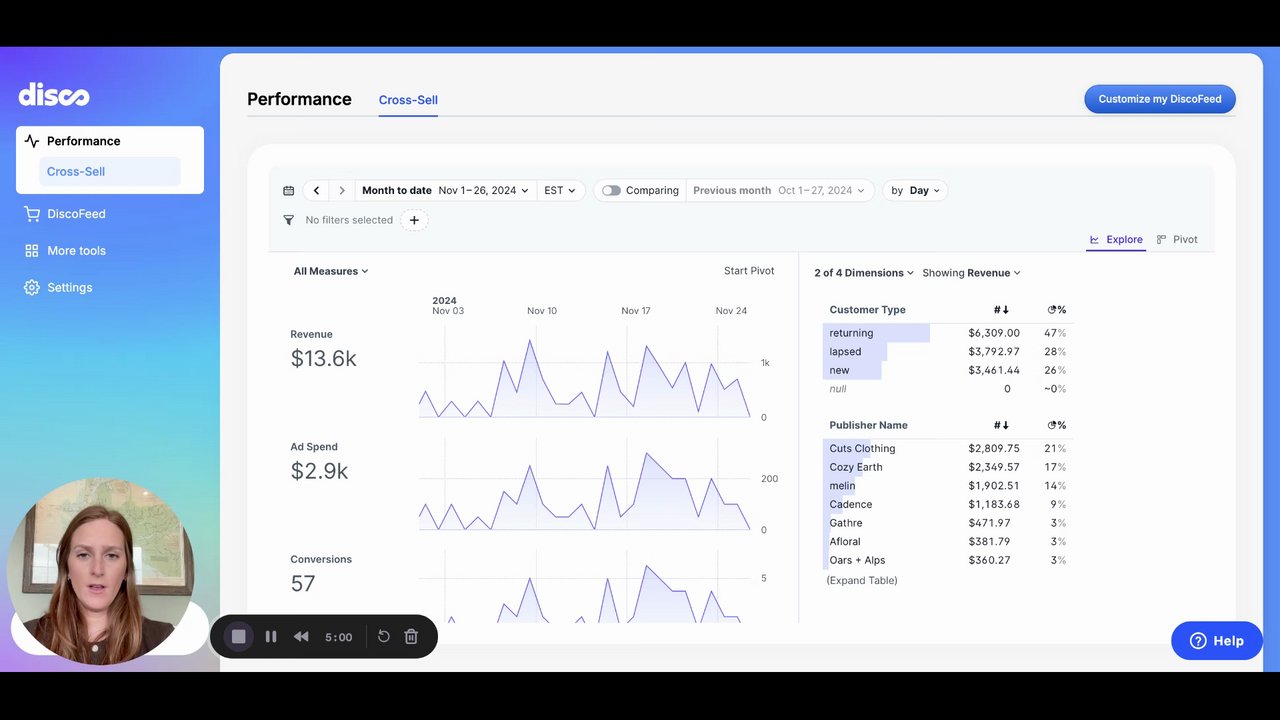Click the presenter webcam bubble
The height and width of the screenshot is (720, 1280).
tap(100, 572)
